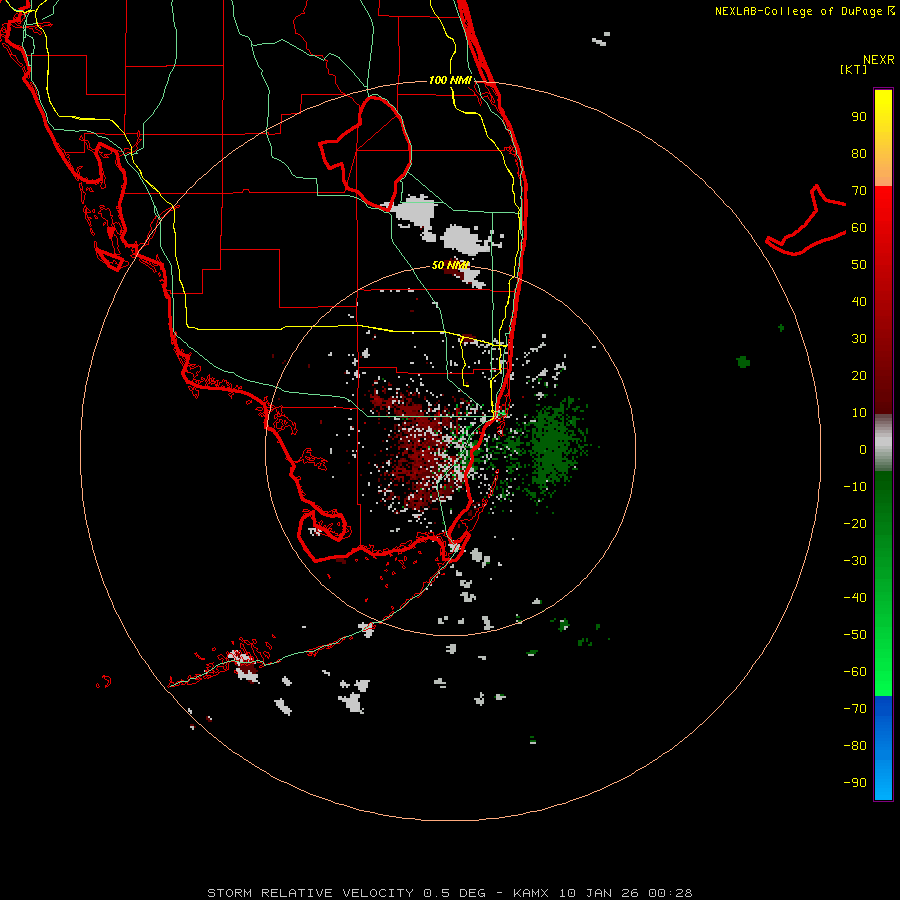Click the [KT] units label
Viewport: 900px width, 900px height.
854,69
